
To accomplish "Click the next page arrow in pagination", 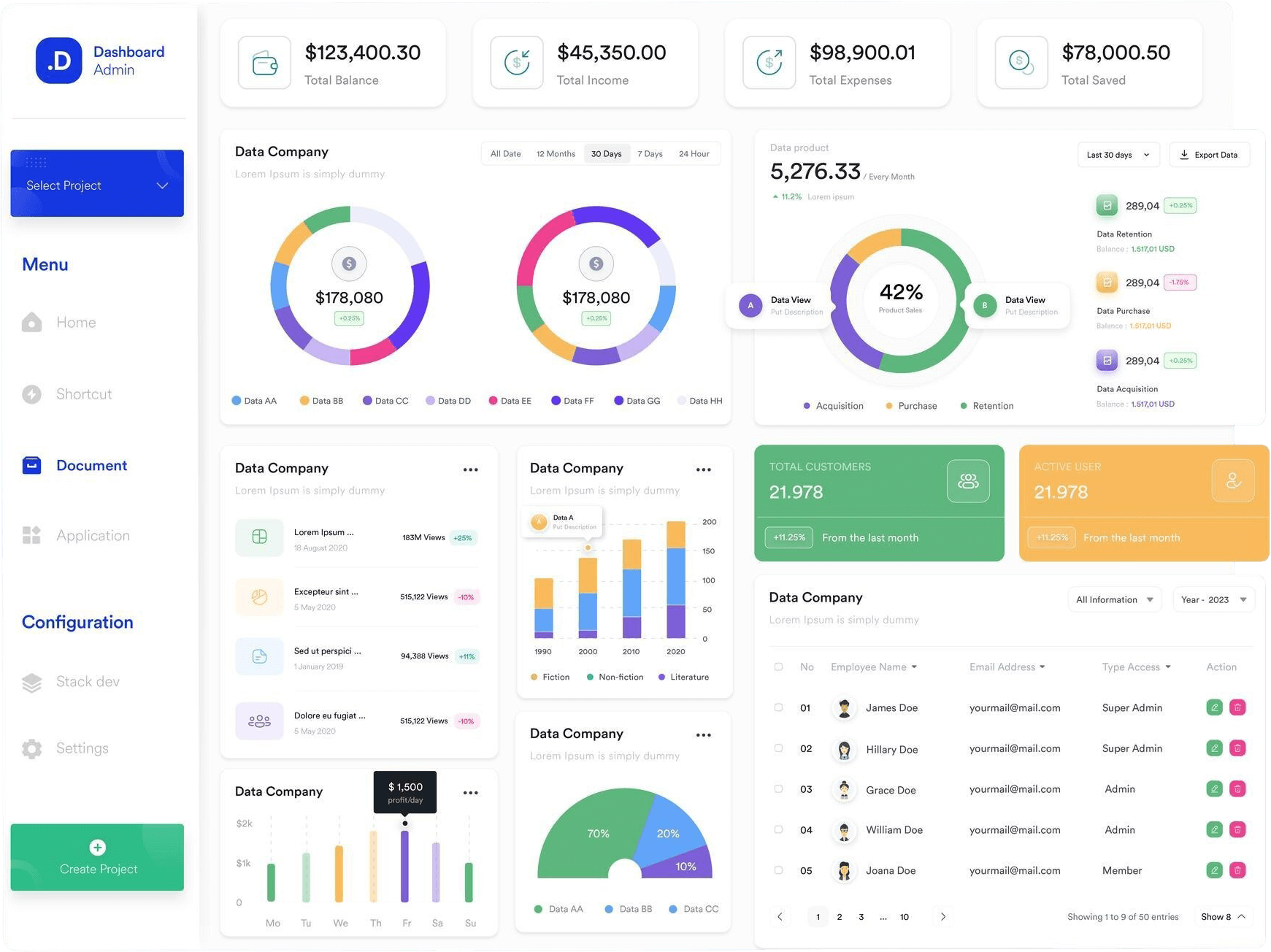I will (943, 917).
